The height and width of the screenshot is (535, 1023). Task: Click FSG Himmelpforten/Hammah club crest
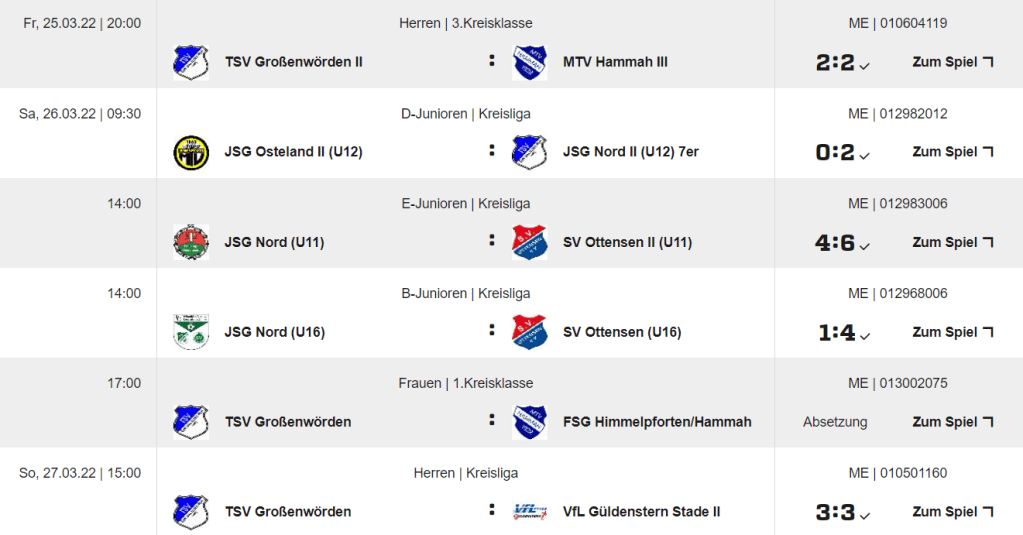[x=529, y=422]
